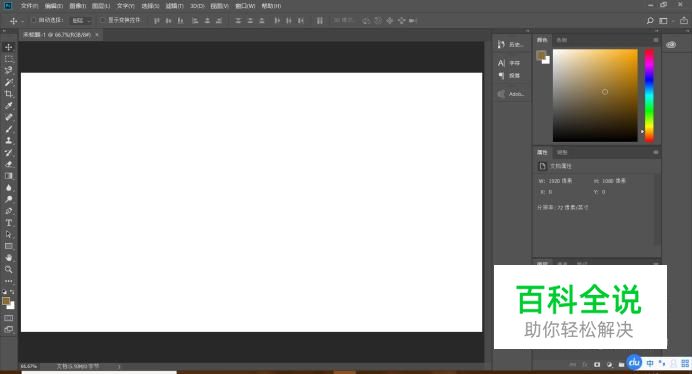692x374 pixels.
Task: Select the Horizontal Type tool
Action: pos(8,223)
